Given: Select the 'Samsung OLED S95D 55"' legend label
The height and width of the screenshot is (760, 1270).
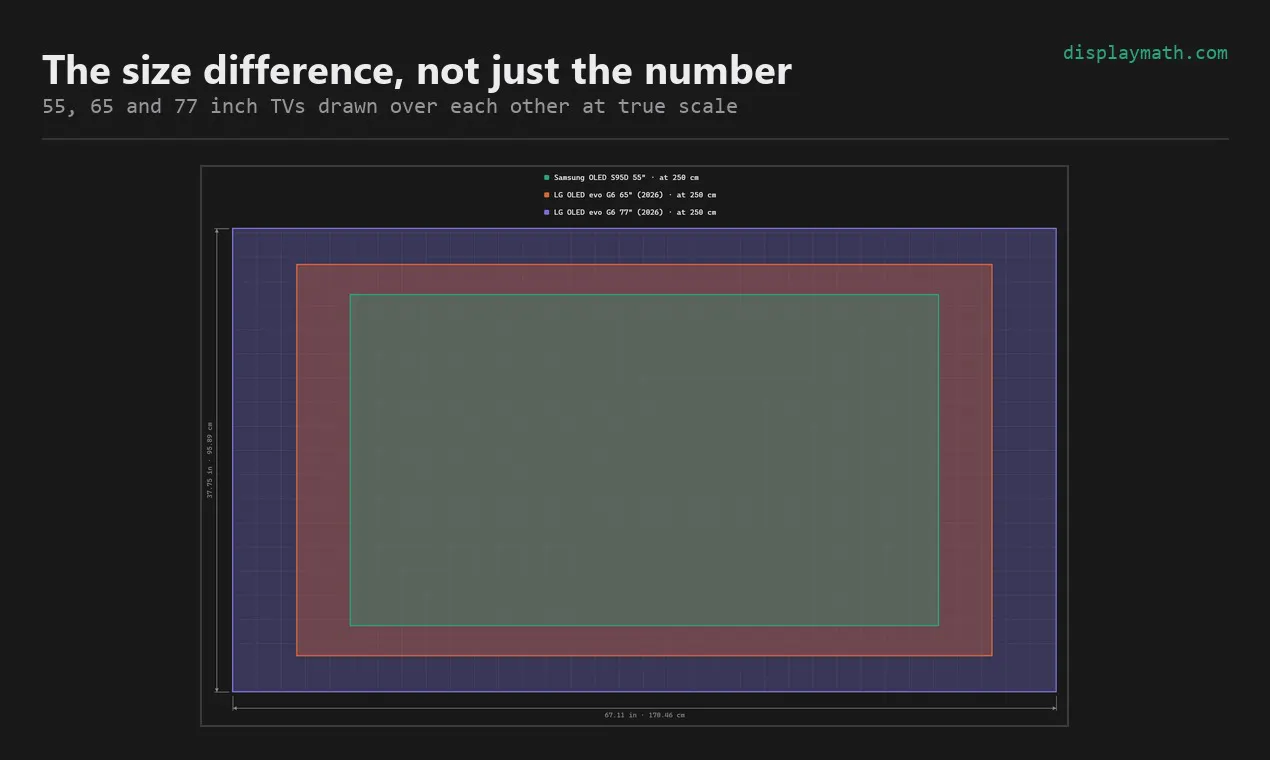Looking at the screenshot, I should pos(599,178).
